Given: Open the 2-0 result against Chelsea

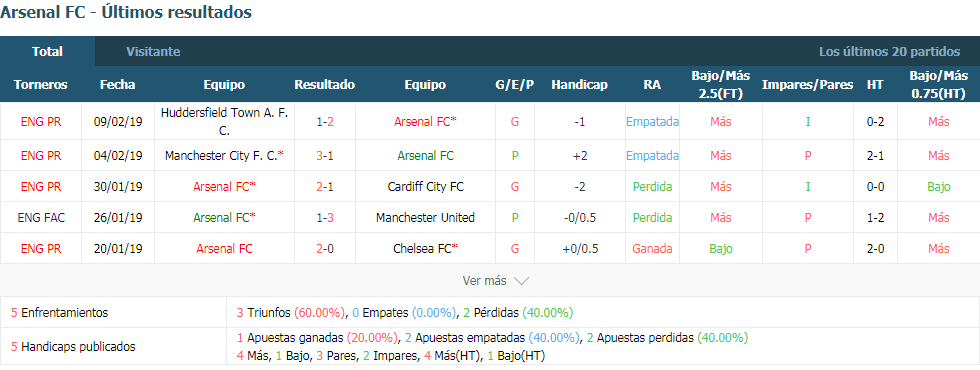Looking at the screenshot, I should pyautogui.click(x=324, y=249).
